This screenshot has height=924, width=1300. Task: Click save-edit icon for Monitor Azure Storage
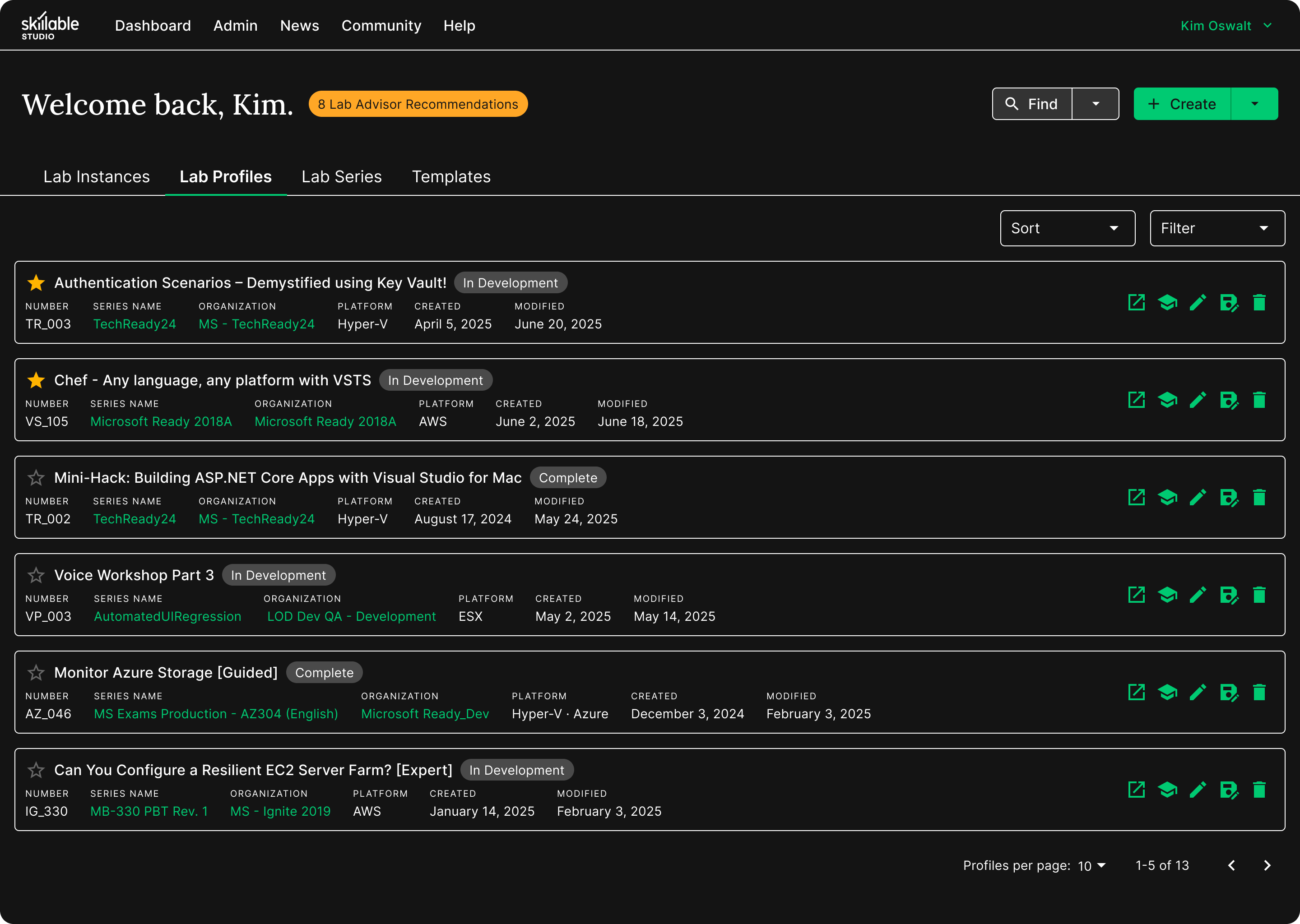pos(1229,693)
